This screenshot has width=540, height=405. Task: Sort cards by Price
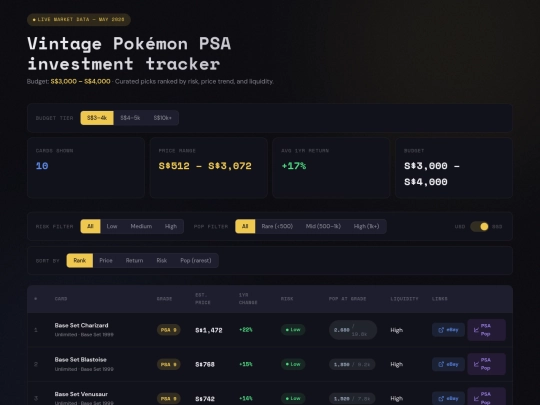(106, 260)
